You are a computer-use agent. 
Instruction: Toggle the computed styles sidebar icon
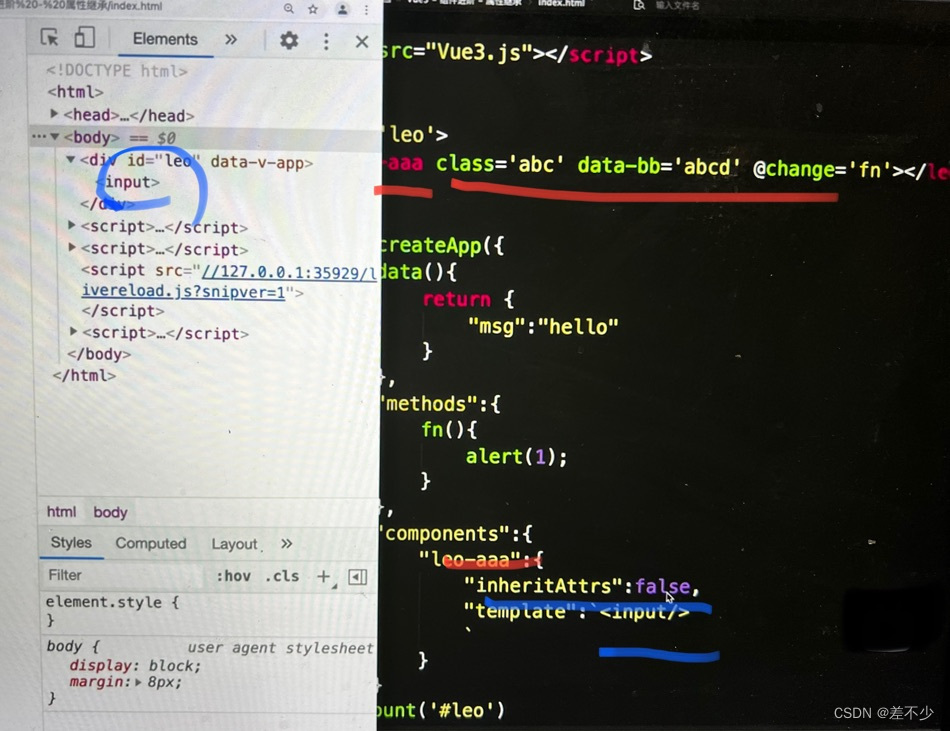click(357, 577)
